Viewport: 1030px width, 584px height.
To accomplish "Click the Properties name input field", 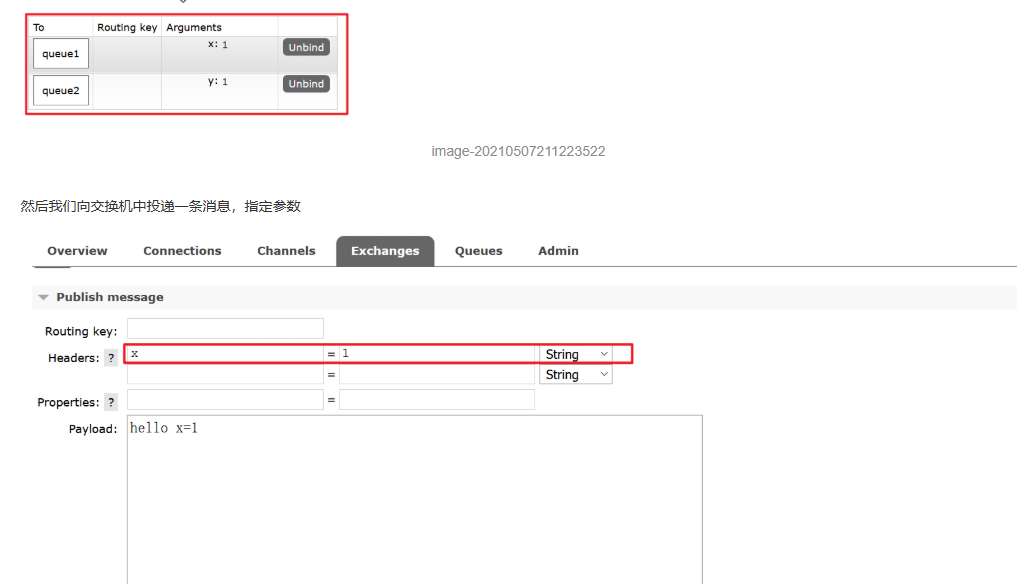I will click(x=225, y=399).
